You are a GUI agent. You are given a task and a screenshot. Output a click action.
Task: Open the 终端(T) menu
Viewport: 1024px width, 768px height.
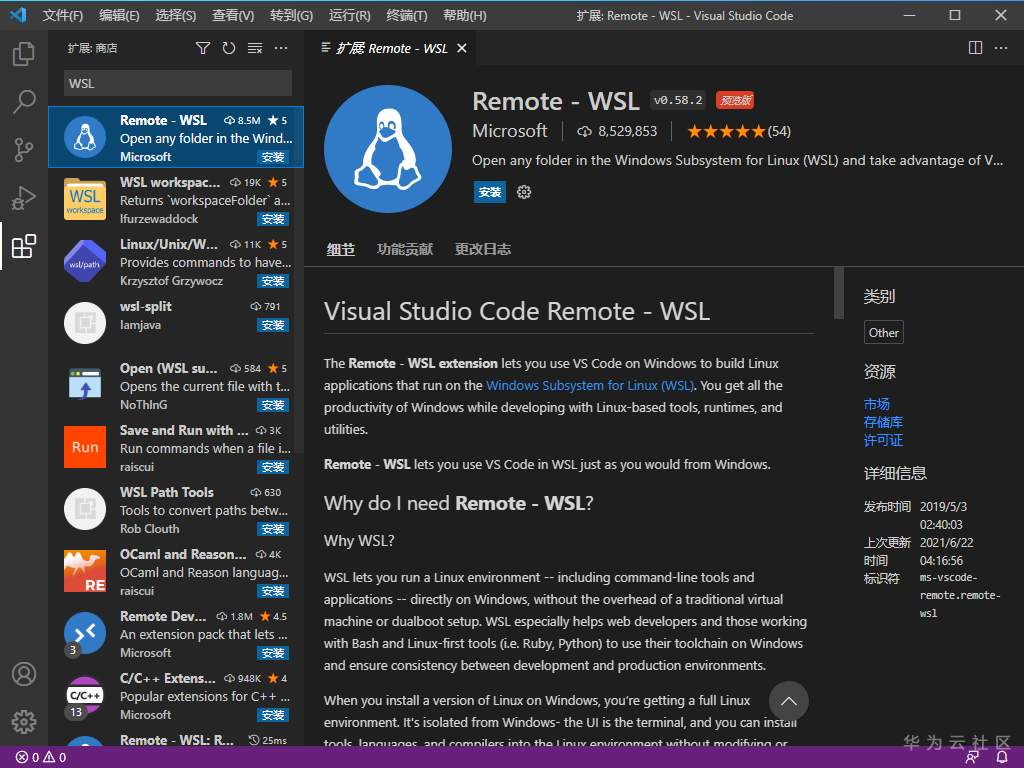point(406,15)
